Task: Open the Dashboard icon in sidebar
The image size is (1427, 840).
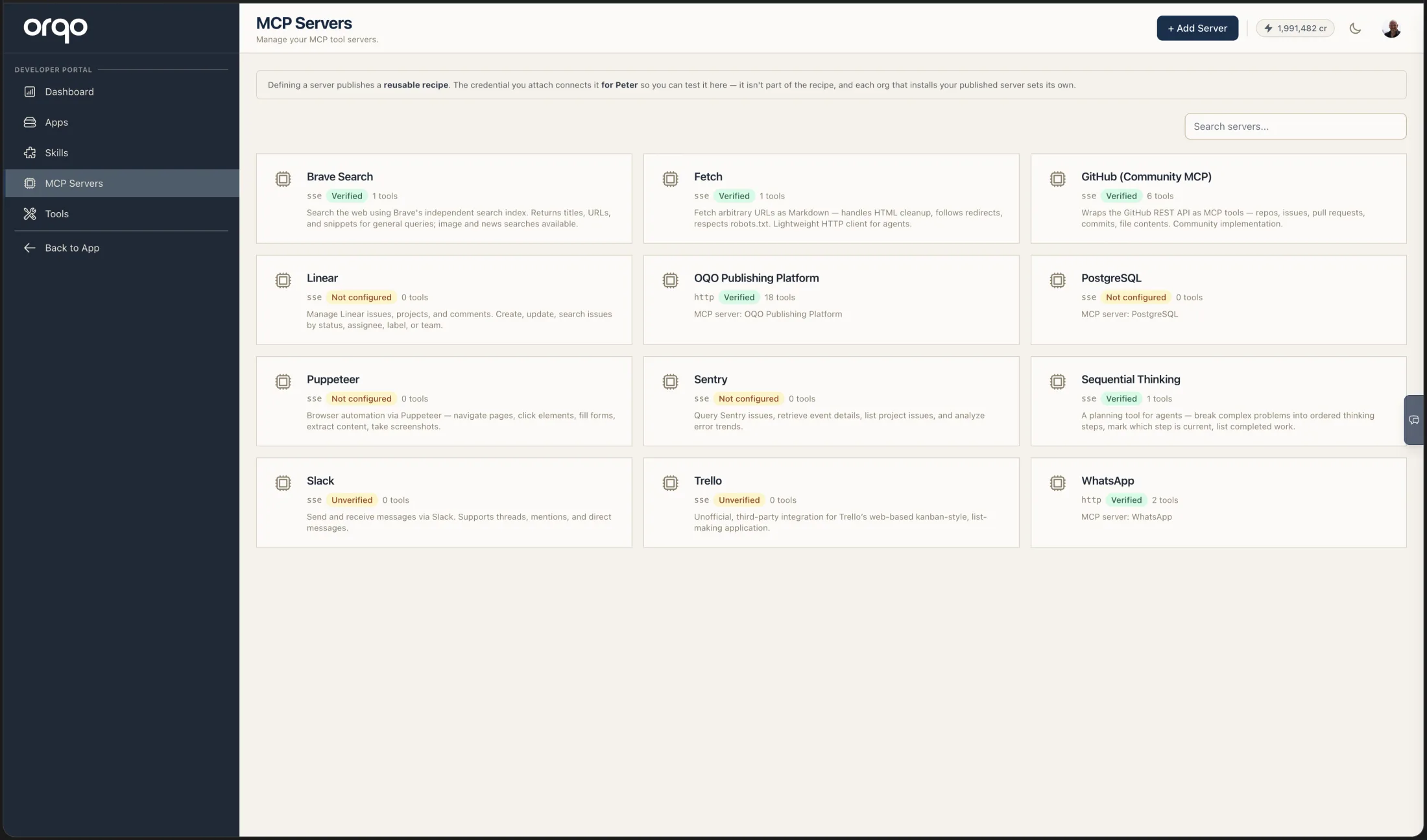Action: click(30, 91)
